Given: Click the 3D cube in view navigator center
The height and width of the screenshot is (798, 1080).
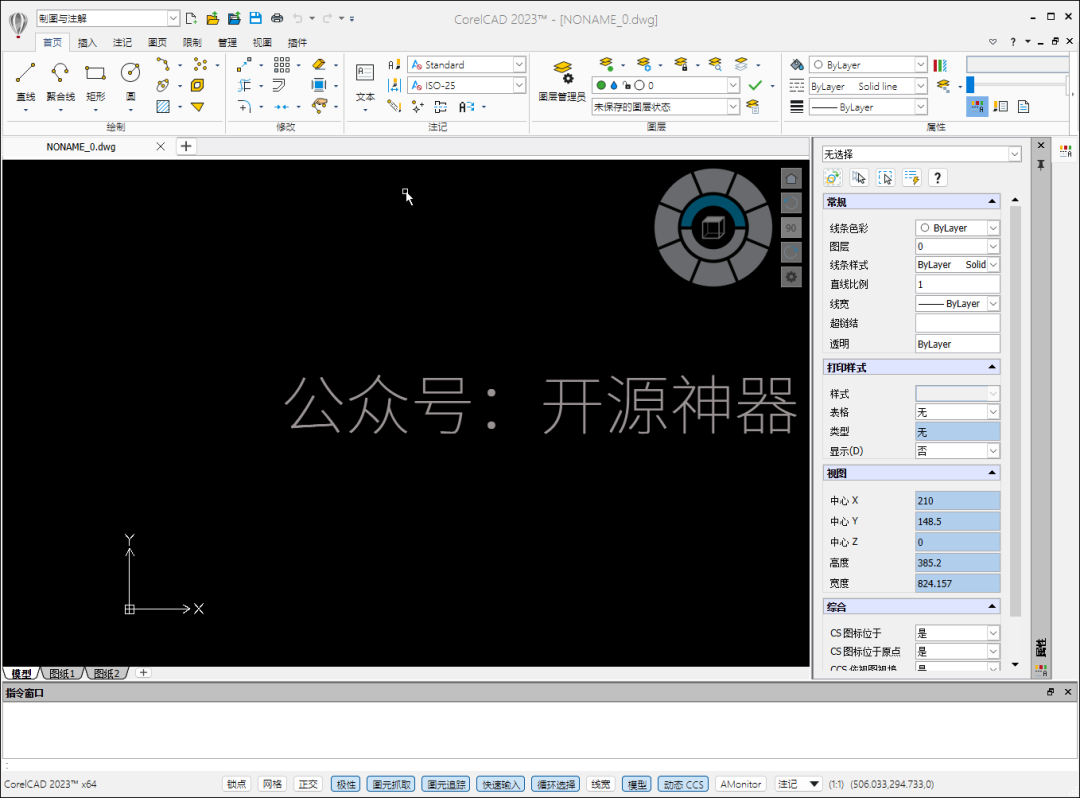Looking at the screenshot, I should pos(713,228).
